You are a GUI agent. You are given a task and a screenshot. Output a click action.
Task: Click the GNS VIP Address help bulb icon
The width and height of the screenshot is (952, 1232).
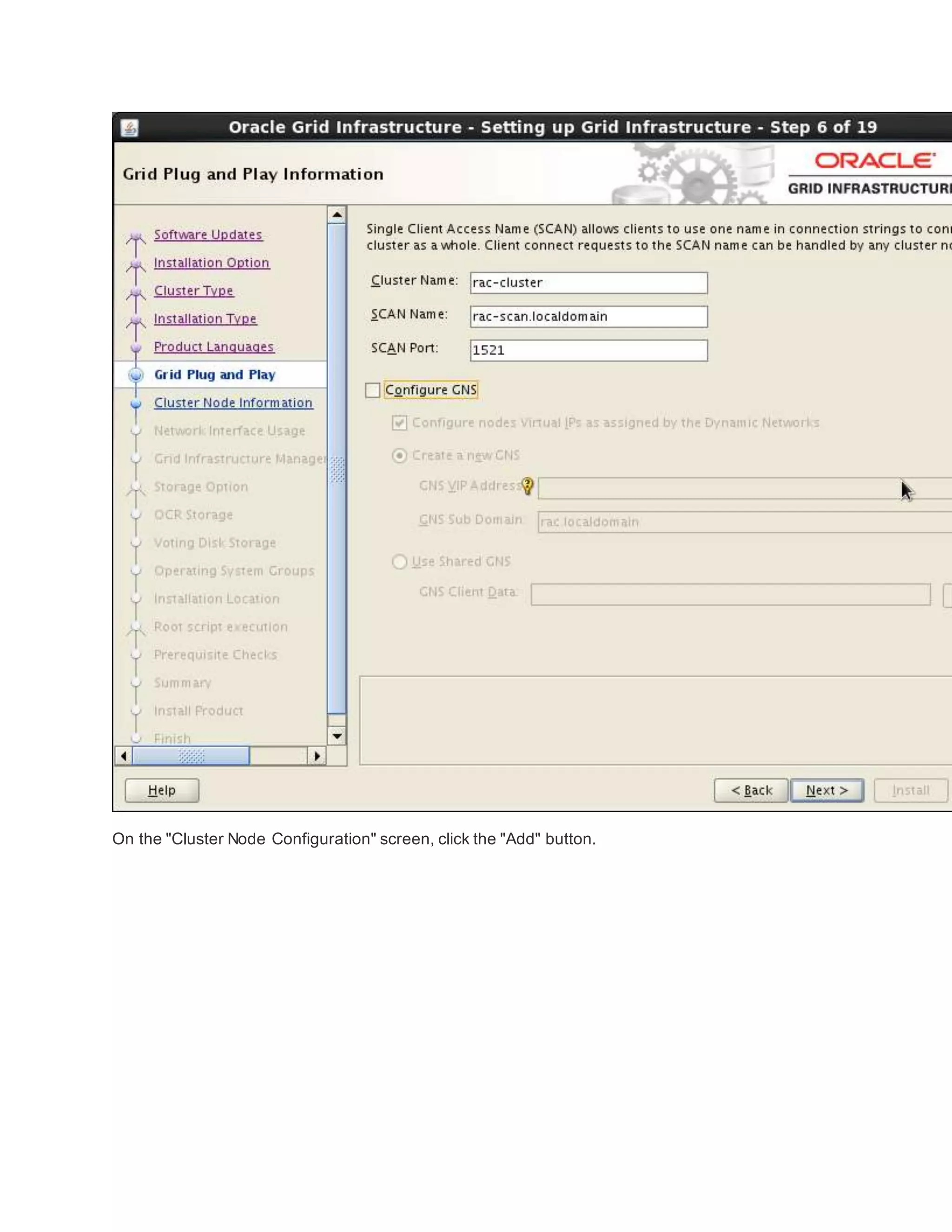[x=527, y=486]
